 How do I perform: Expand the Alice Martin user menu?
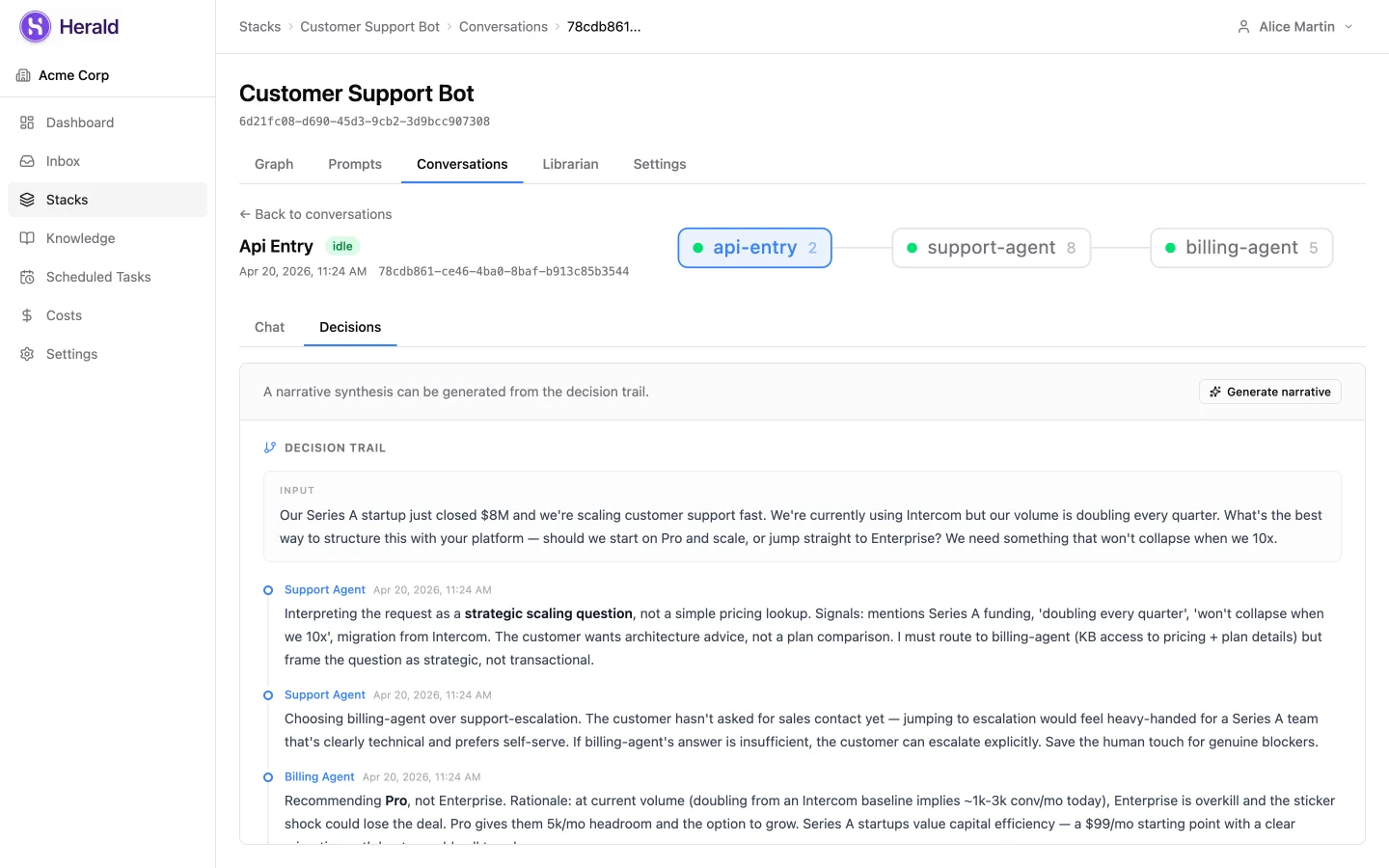tap(1295, 27)
